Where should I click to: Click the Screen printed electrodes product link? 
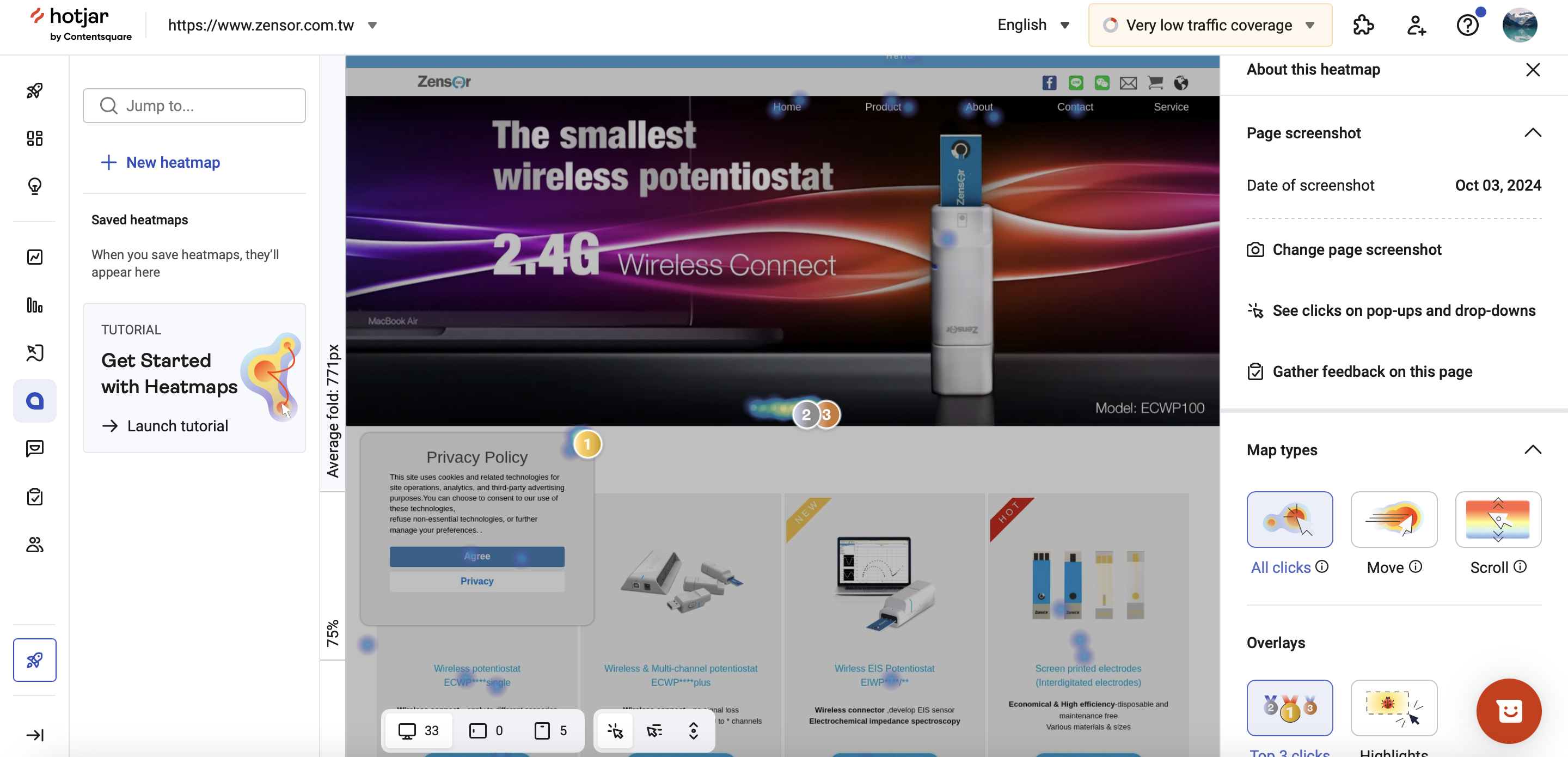[x=1088, y=675]
